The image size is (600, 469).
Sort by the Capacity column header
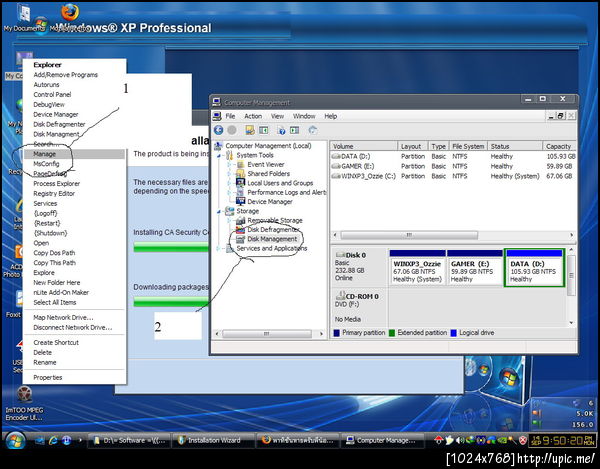559,146
